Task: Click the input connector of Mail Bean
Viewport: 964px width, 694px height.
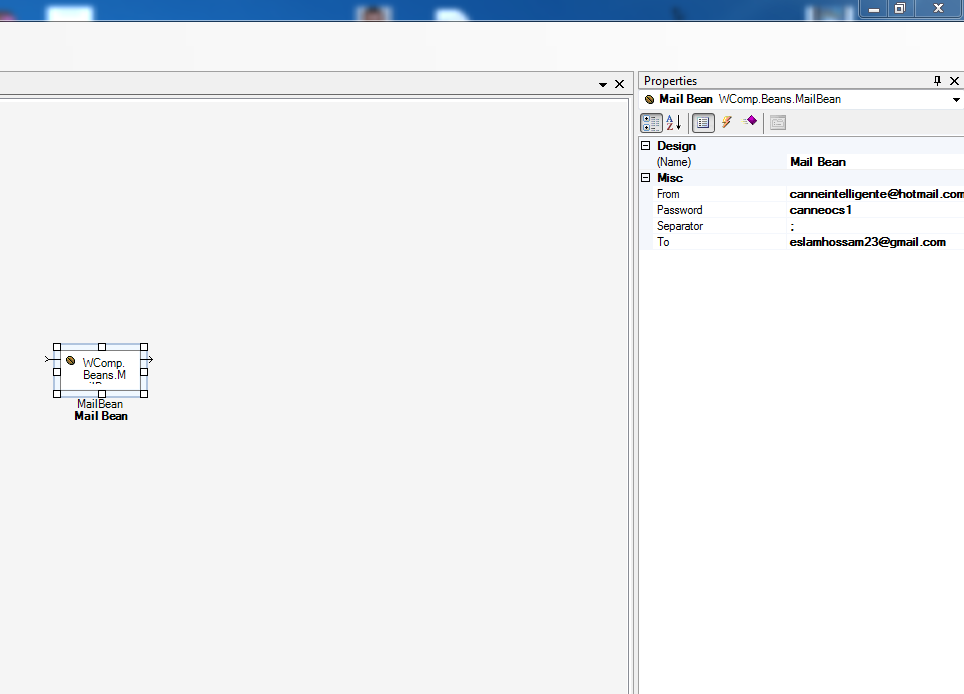Action: (x=49, y=359)
